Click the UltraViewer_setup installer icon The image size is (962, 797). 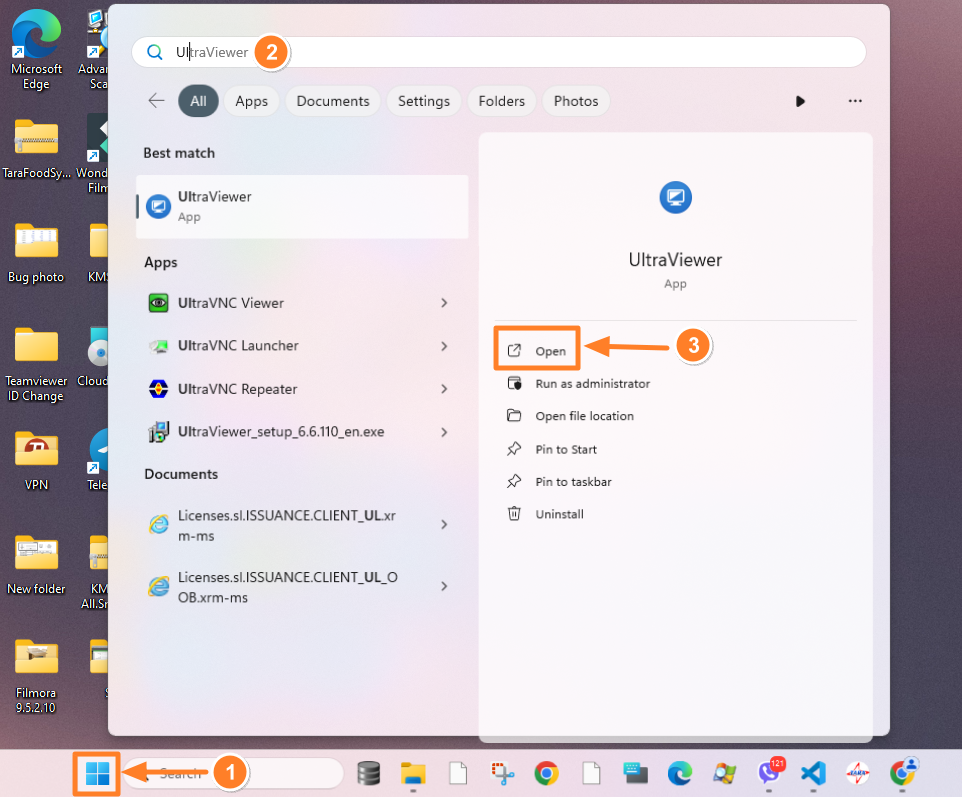(x=159, y=432)
